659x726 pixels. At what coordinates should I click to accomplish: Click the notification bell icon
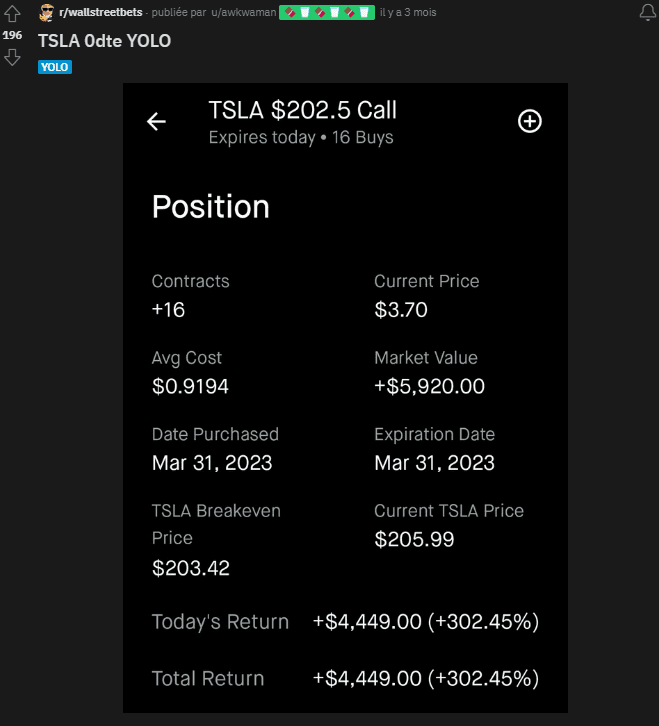[647, 13]
